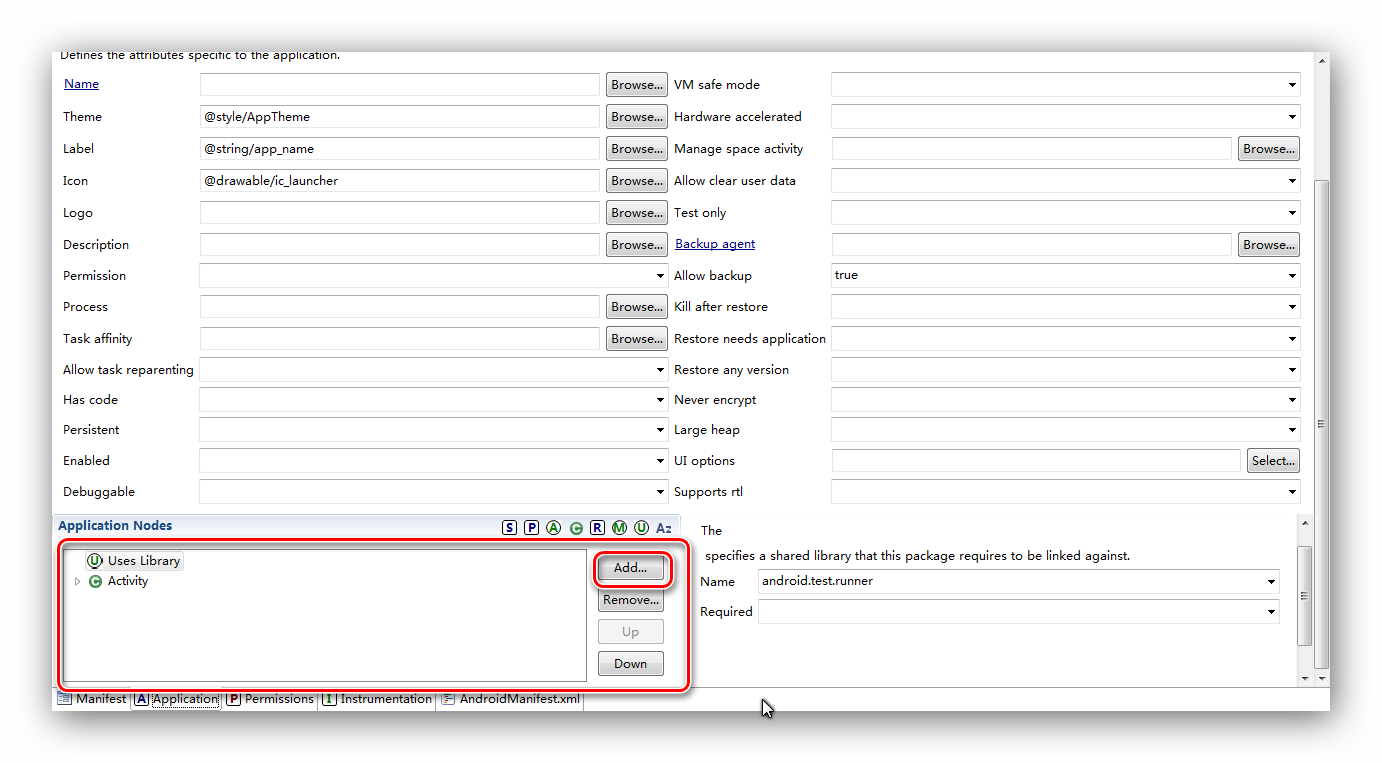Viewport: 1382px width, 763px height.
Task: Click Select... for UI options
Action: pos(1273,461)
